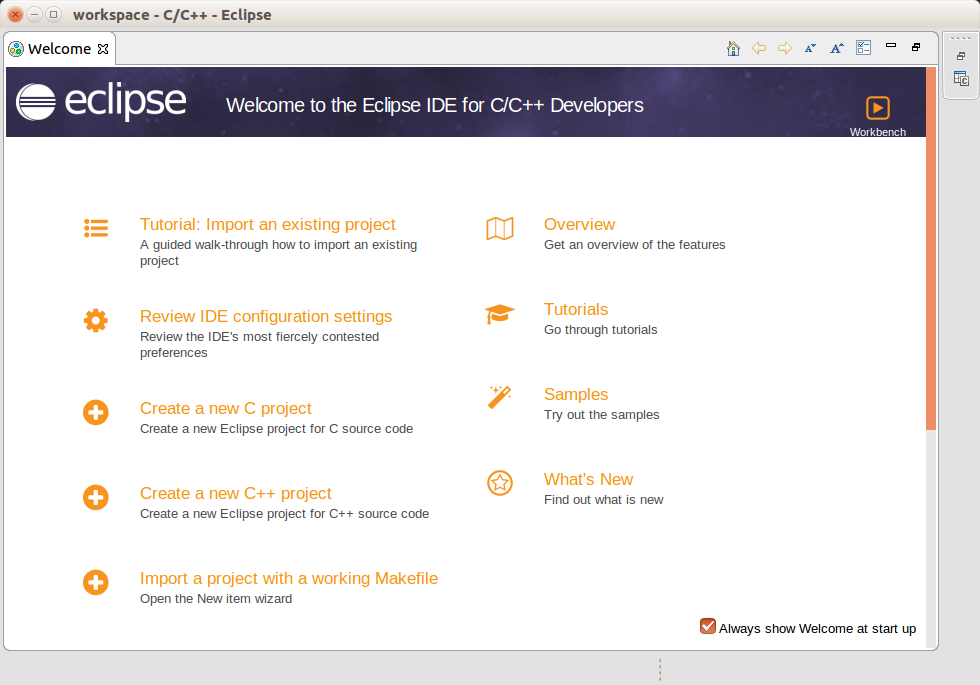The height and width of the screenshot is (685, 980).
Task: Minimize the Eclipse window from title bar
Action: (35, 14)
